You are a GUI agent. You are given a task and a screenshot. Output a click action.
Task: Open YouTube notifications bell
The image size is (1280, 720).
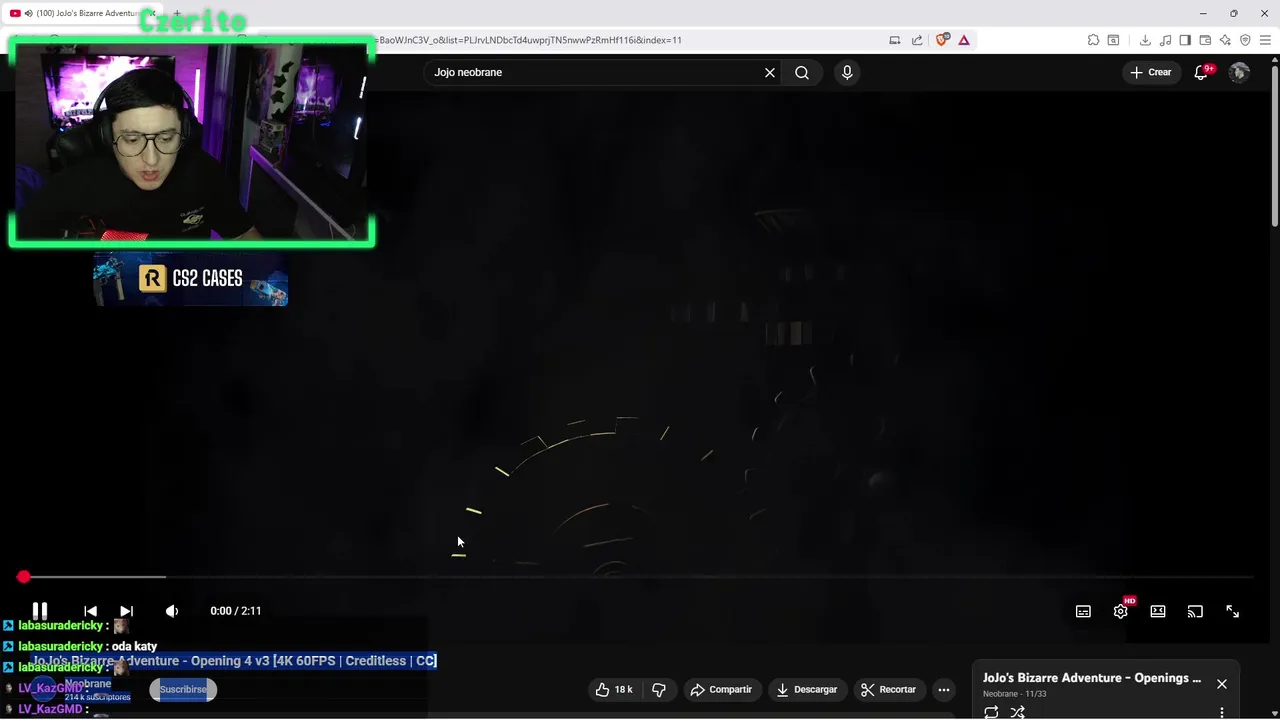1202,72
